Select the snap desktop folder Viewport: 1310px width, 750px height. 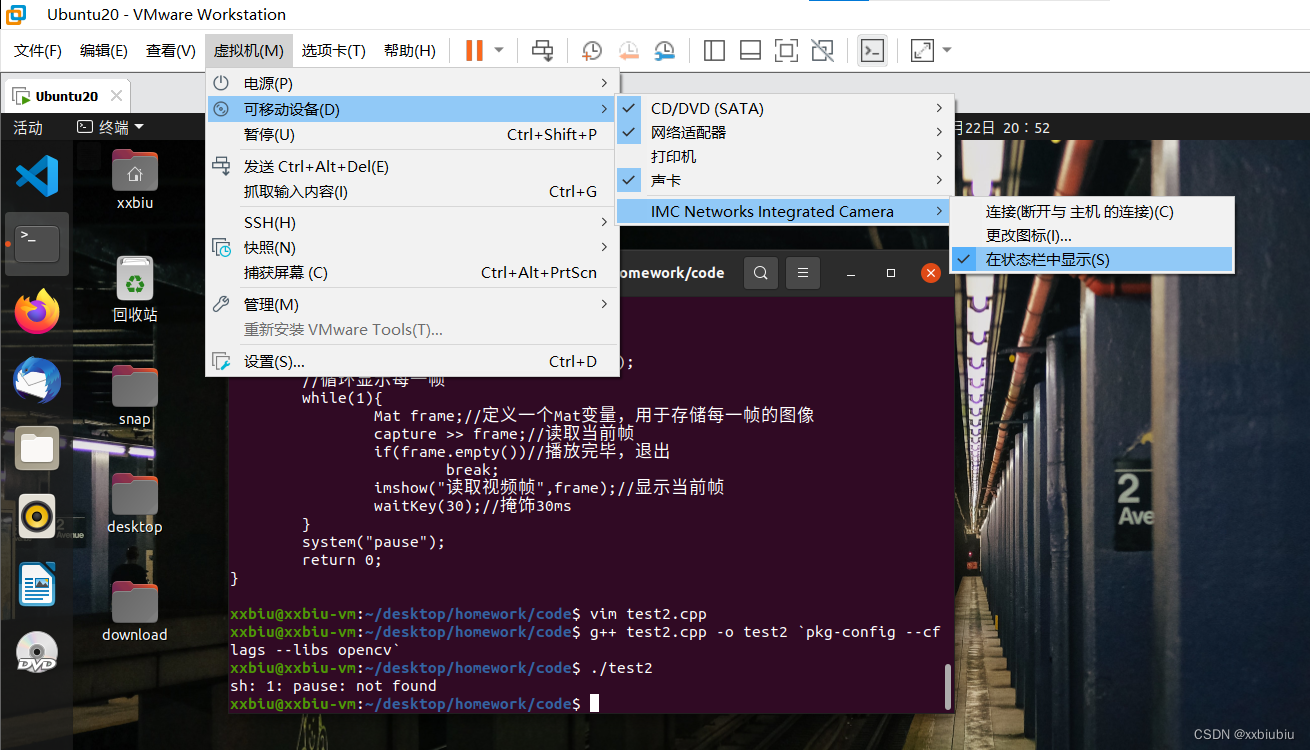tap(135, 395)
